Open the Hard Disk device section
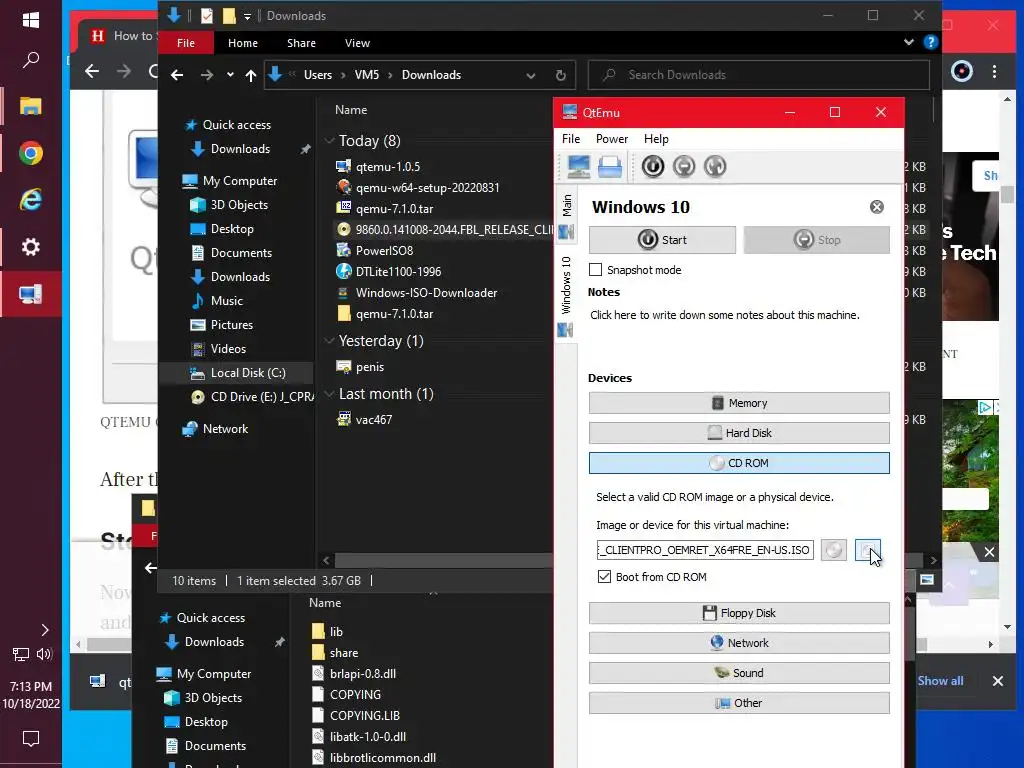 pyautogui.click(x=739, y=433)
